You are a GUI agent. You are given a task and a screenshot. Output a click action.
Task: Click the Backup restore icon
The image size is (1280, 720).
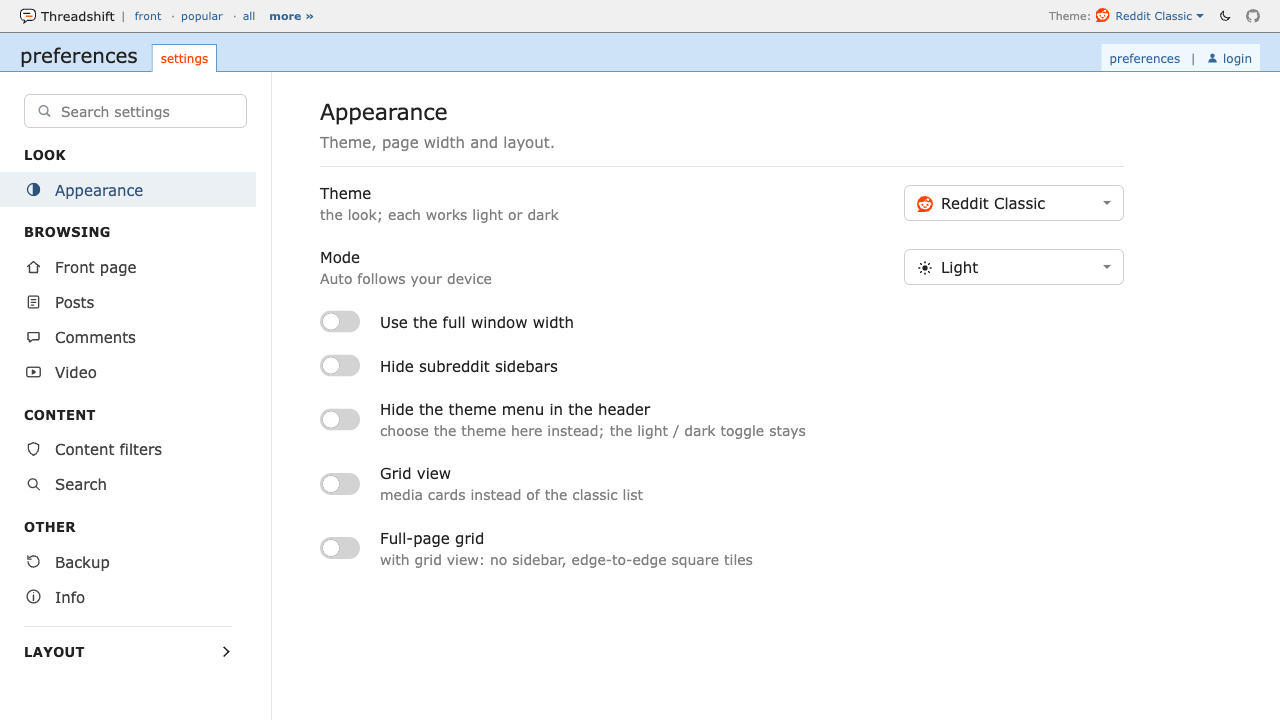pyautogui.click(x=34, y=562)
